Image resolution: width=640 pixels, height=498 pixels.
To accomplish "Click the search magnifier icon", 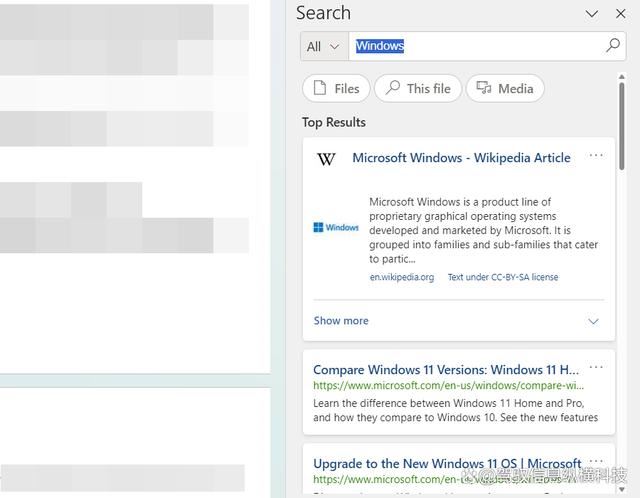I will tap(613, 46).
